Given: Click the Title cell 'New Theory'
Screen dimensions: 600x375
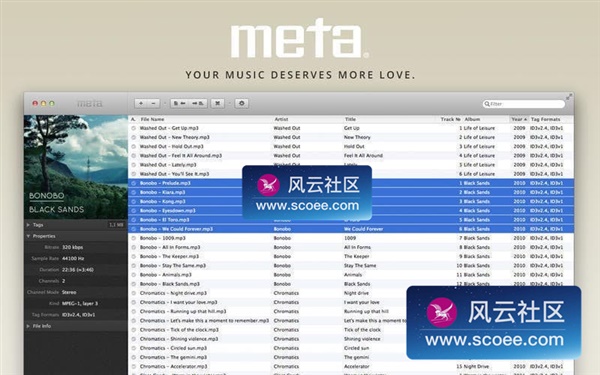Looking at the screenshot, I should 357,137.
